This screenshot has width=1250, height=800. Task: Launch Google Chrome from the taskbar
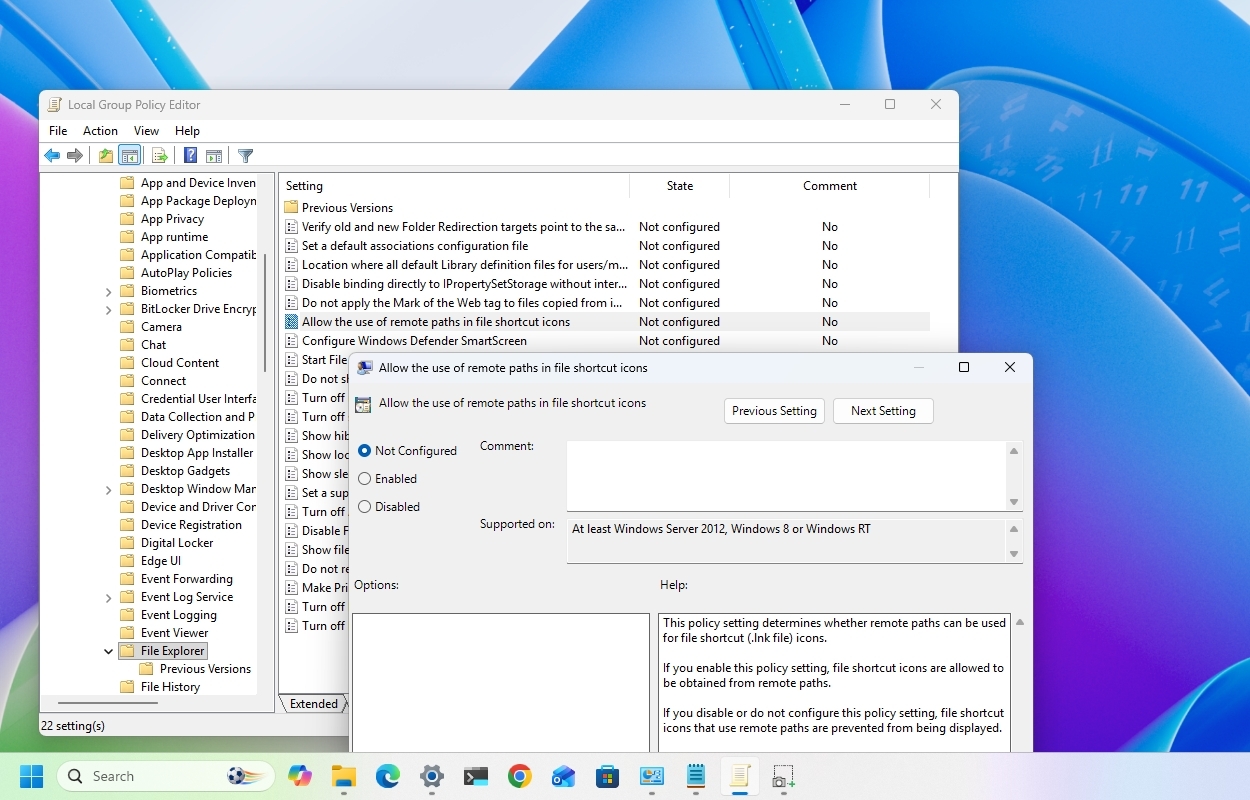click(x=519, y=776)
